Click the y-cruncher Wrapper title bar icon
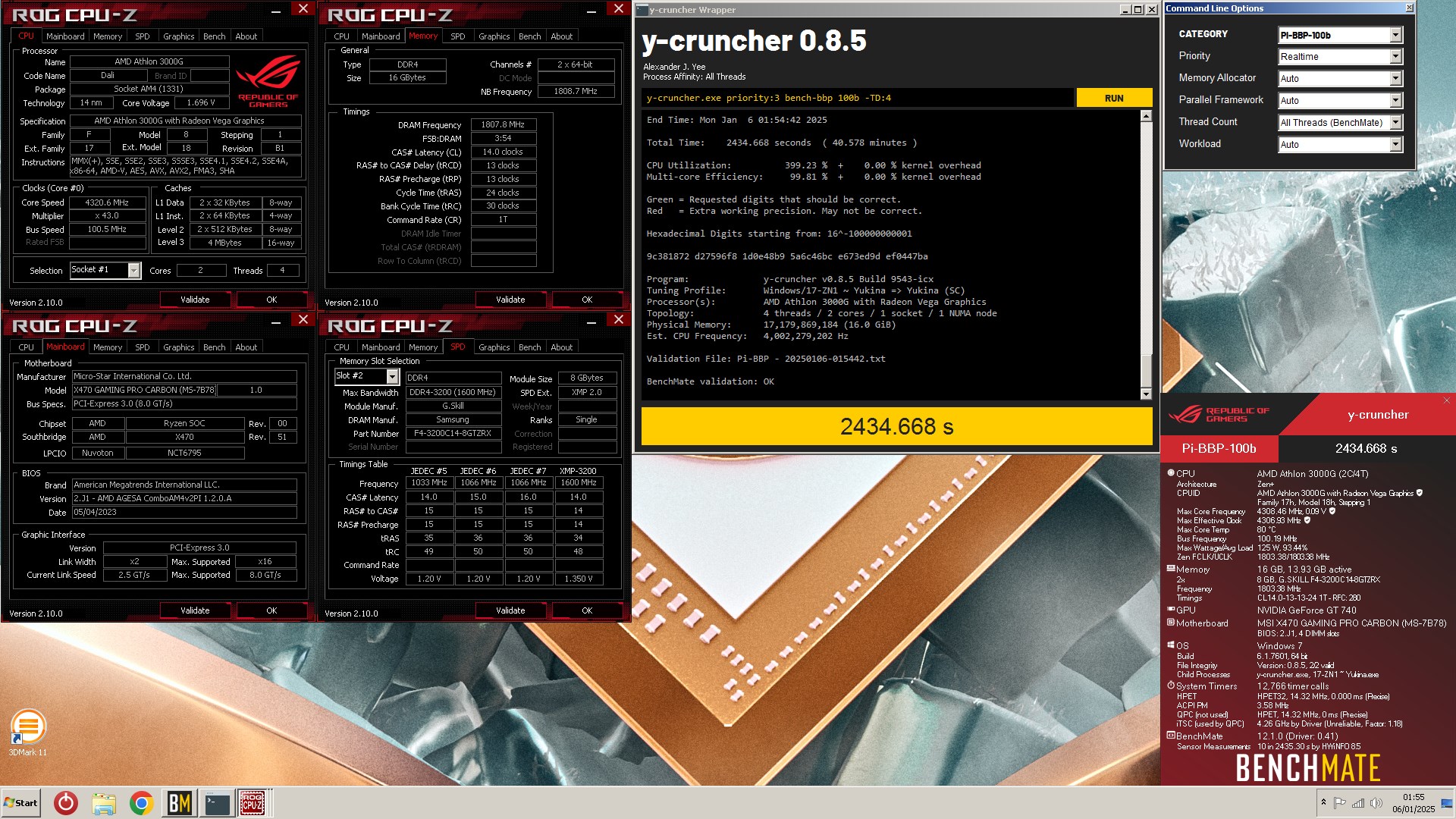Viewport: 1456px width, 819px height. pyautogui.click(x=642, y=10)
